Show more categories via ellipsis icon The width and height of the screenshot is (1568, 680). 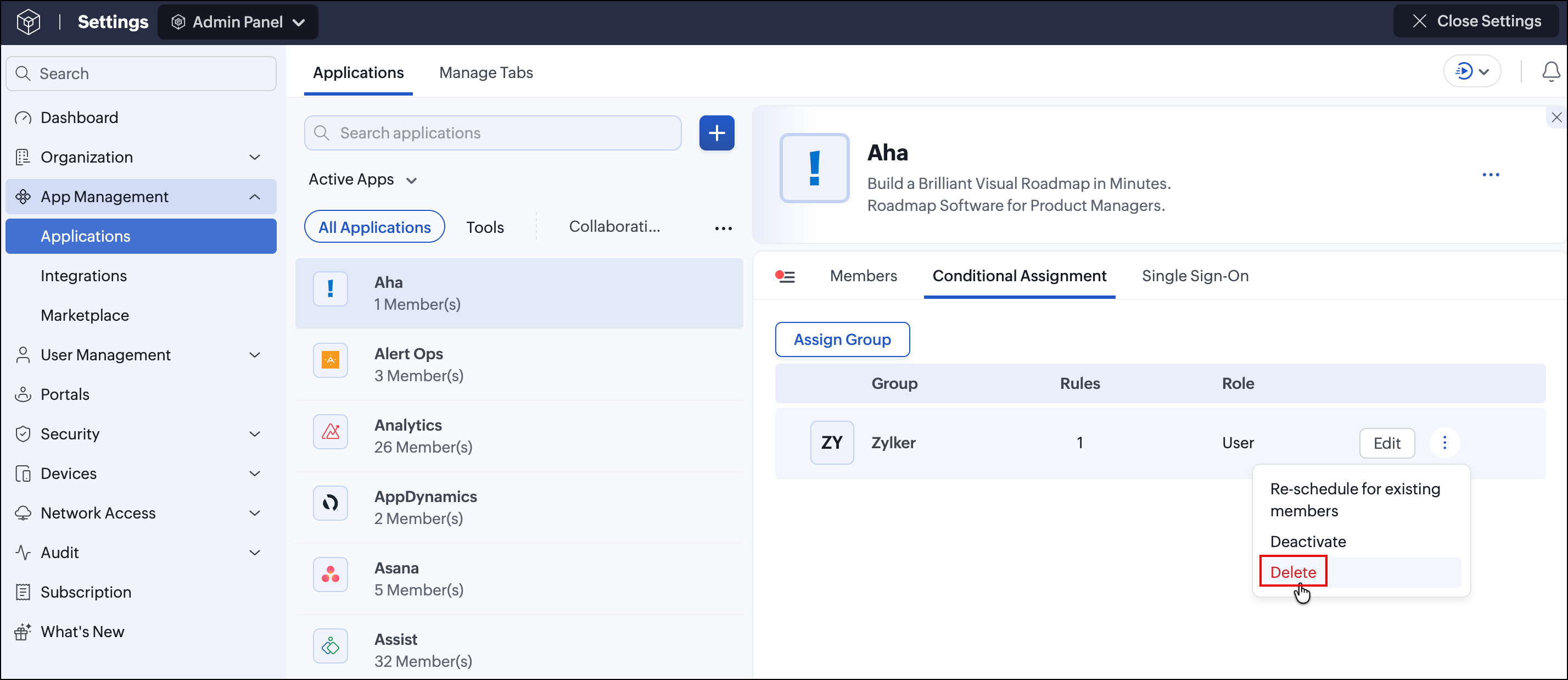723,228
